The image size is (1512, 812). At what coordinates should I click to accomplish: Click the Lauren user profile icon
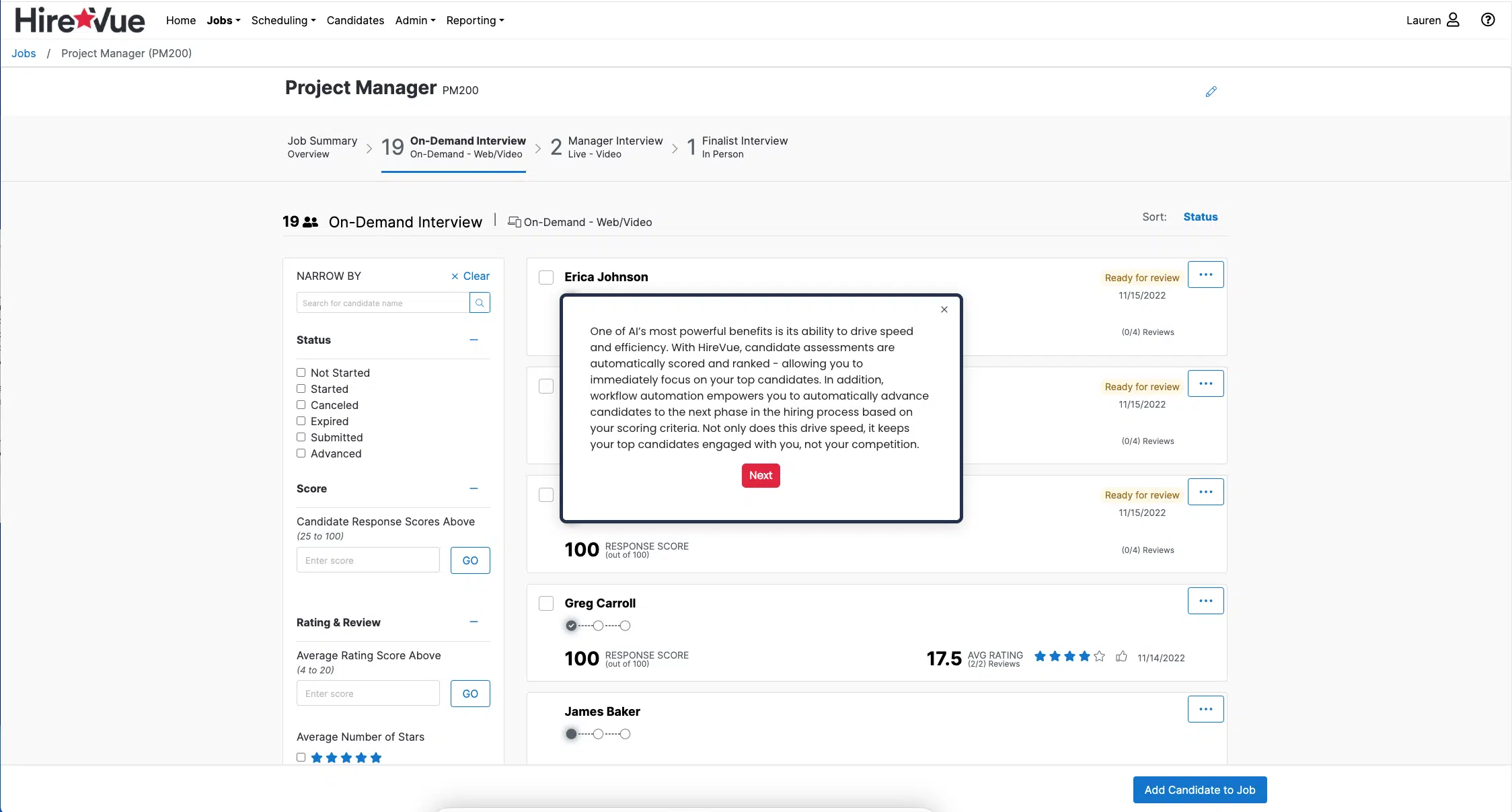pos(1453,20)
